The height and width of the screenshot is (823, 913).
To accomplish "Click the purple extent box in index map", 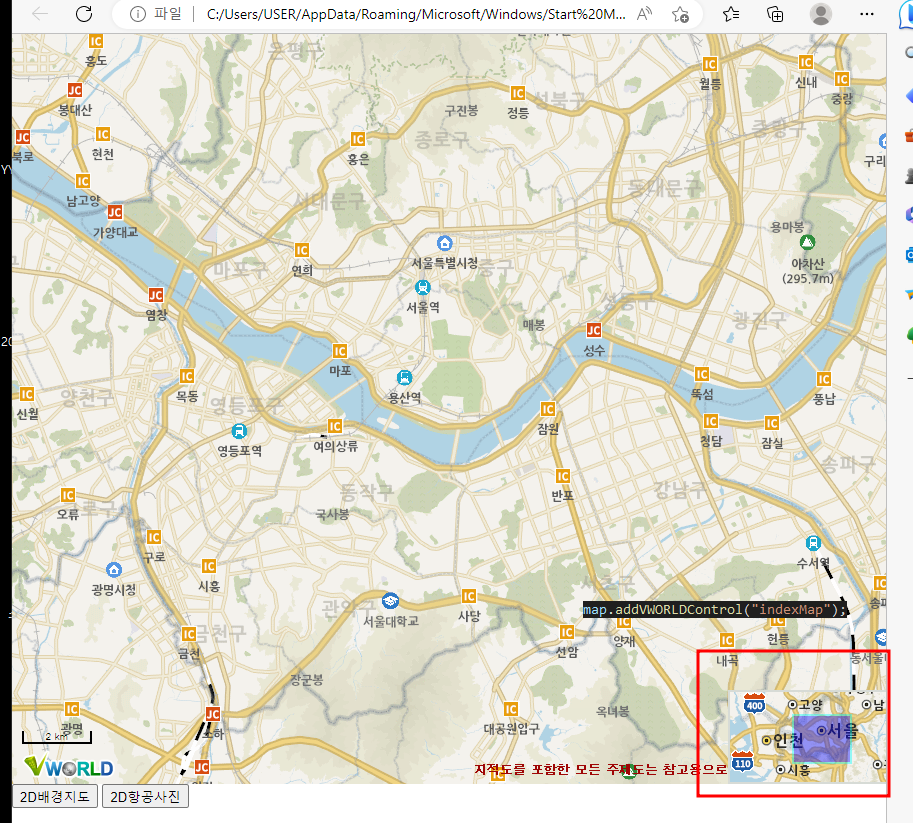I will click(823, 739).
